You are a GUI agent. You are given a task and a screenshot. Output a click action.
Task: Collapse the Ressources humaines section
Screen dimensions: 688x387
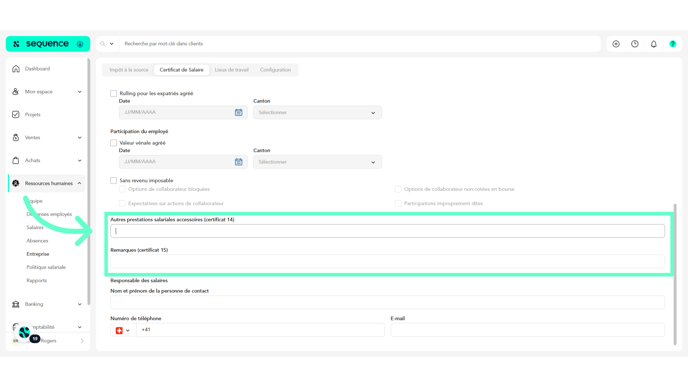point(79,183)
